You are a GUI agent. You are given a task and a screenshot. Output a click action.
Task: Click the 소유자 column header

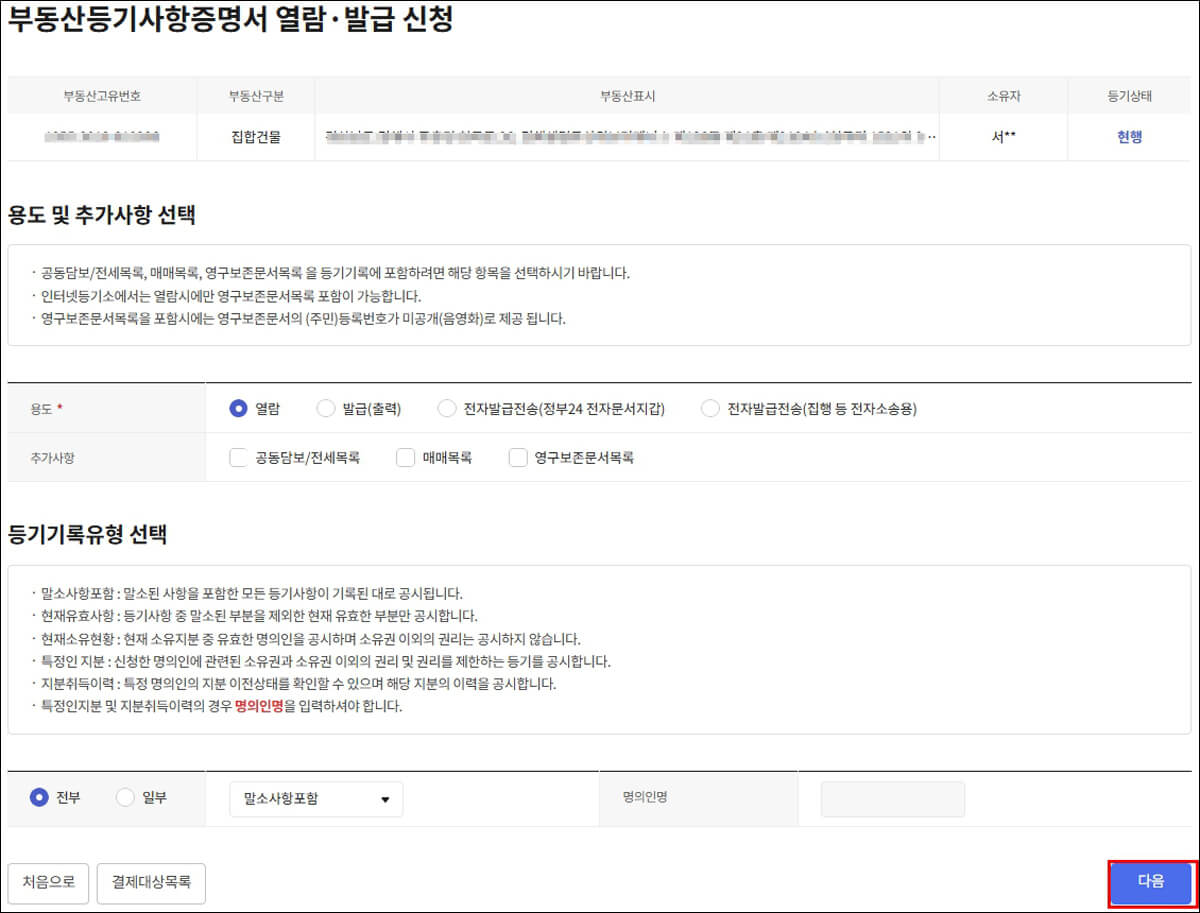[1003, 96]
